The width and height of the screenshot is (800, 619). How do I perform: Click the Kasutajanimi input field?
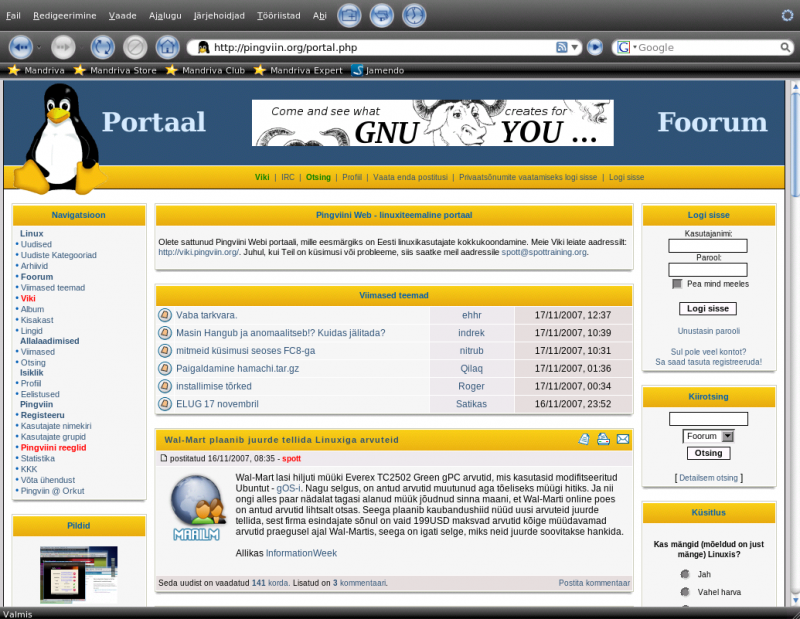[x=708, y=246]
